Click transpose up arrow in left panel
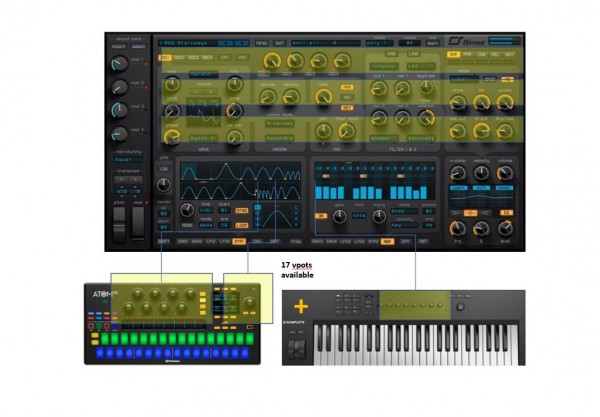600x417 pixels. [x=135, y=179]
